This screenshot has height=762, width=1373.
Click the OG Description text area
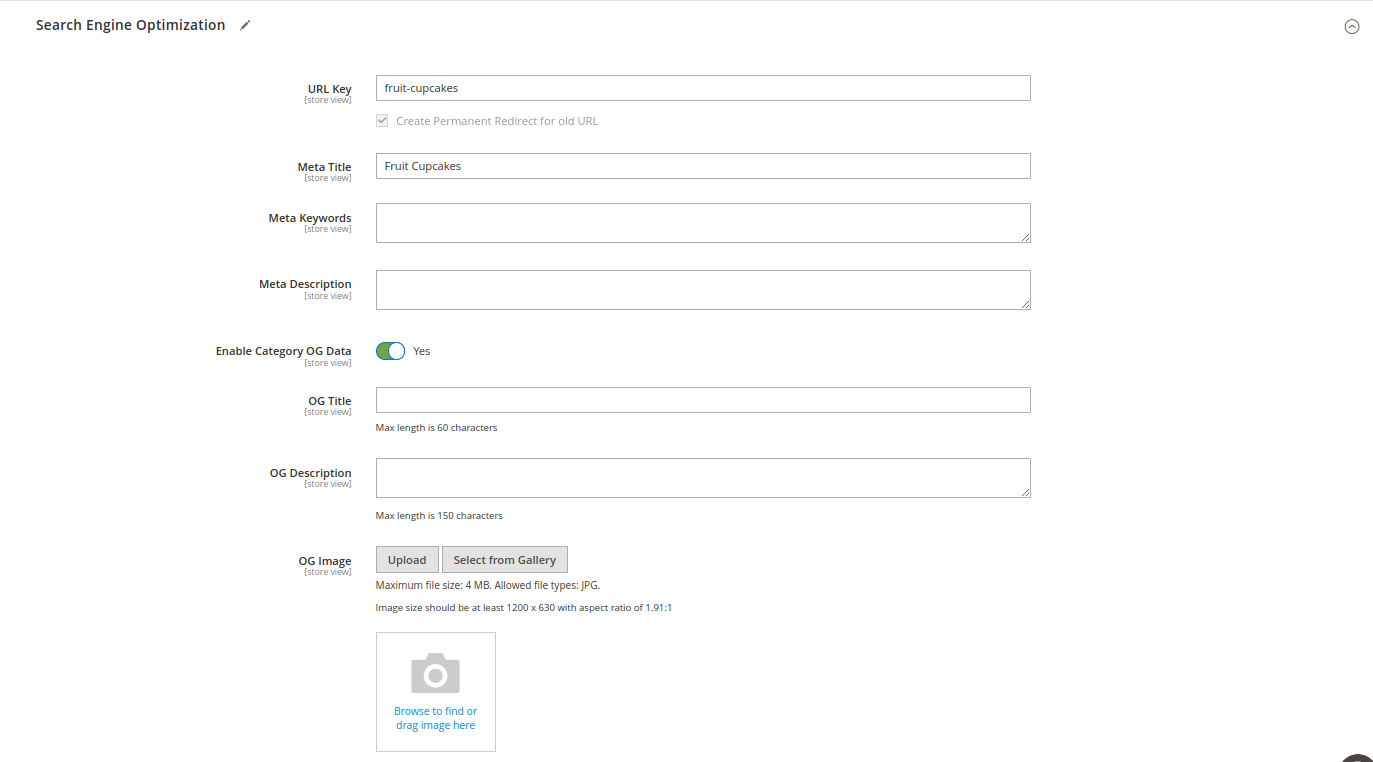[x=700, y=477]
